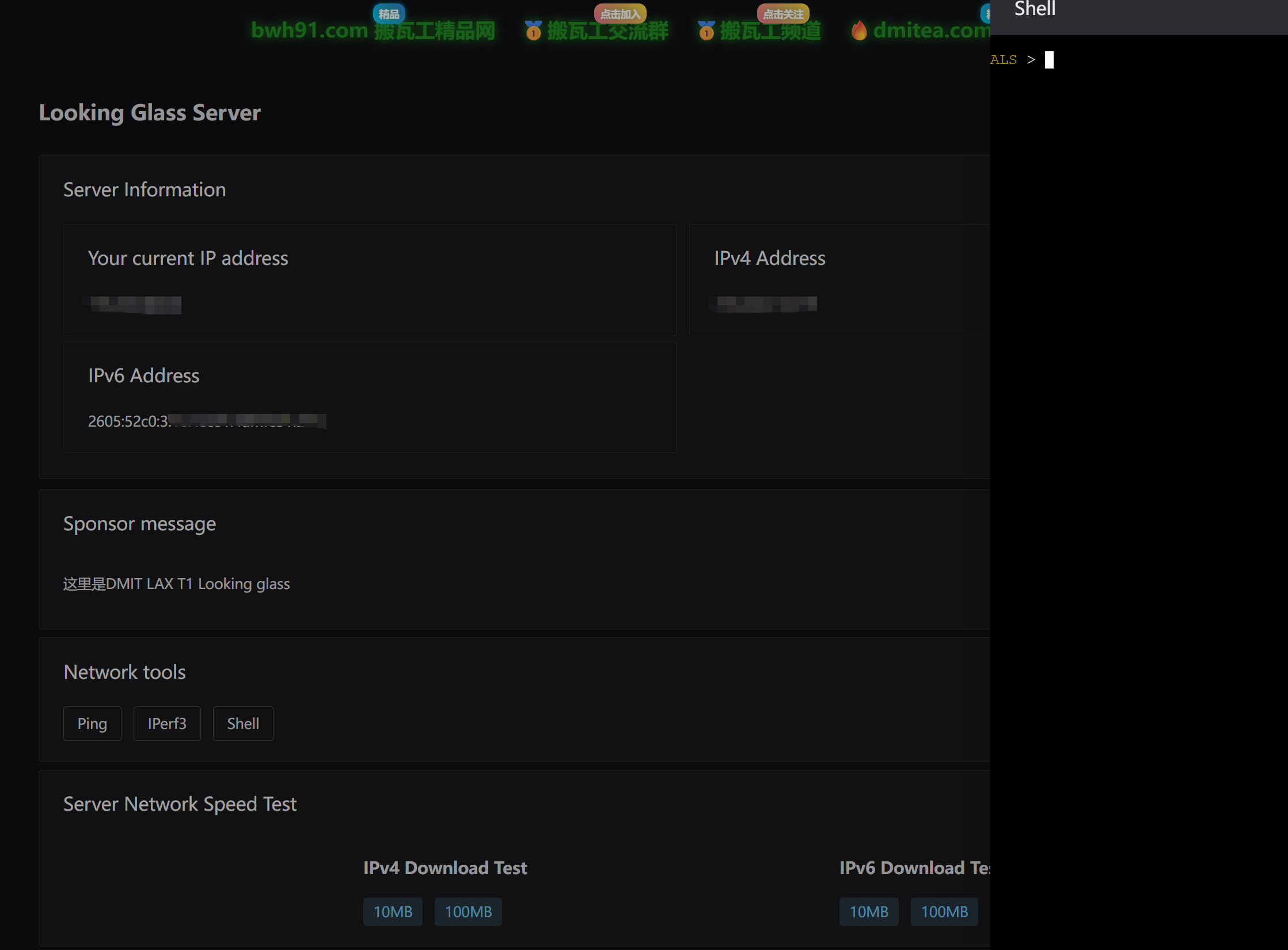Focus the ALS shell terminal prompt

1049,60
